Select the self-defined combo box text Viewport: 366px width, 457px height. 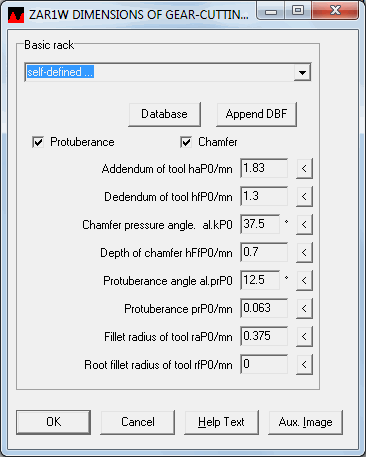point(60,72)
